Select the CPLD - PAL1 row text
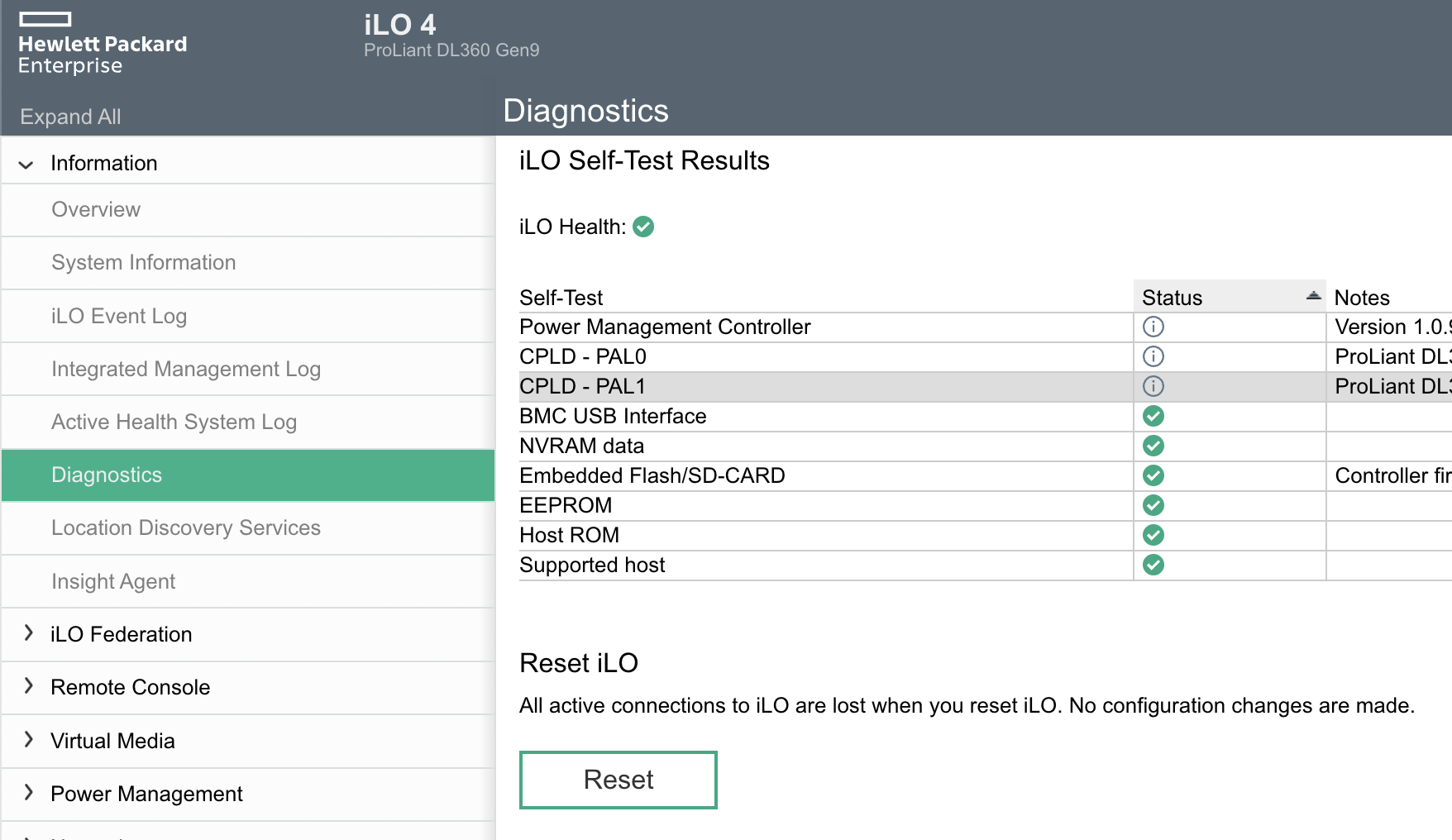1452x840 pixels. click(x=582, y=386)
